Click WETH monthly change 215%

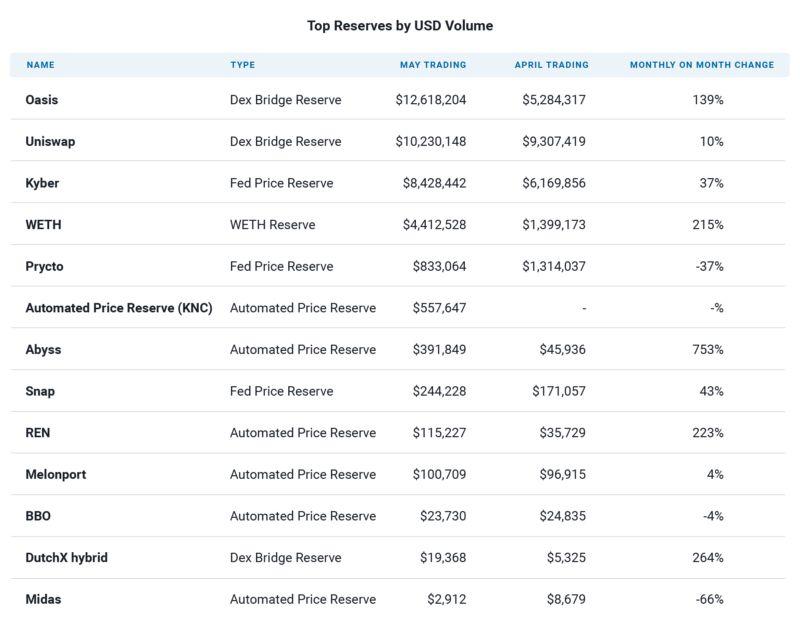click(708, 224)
